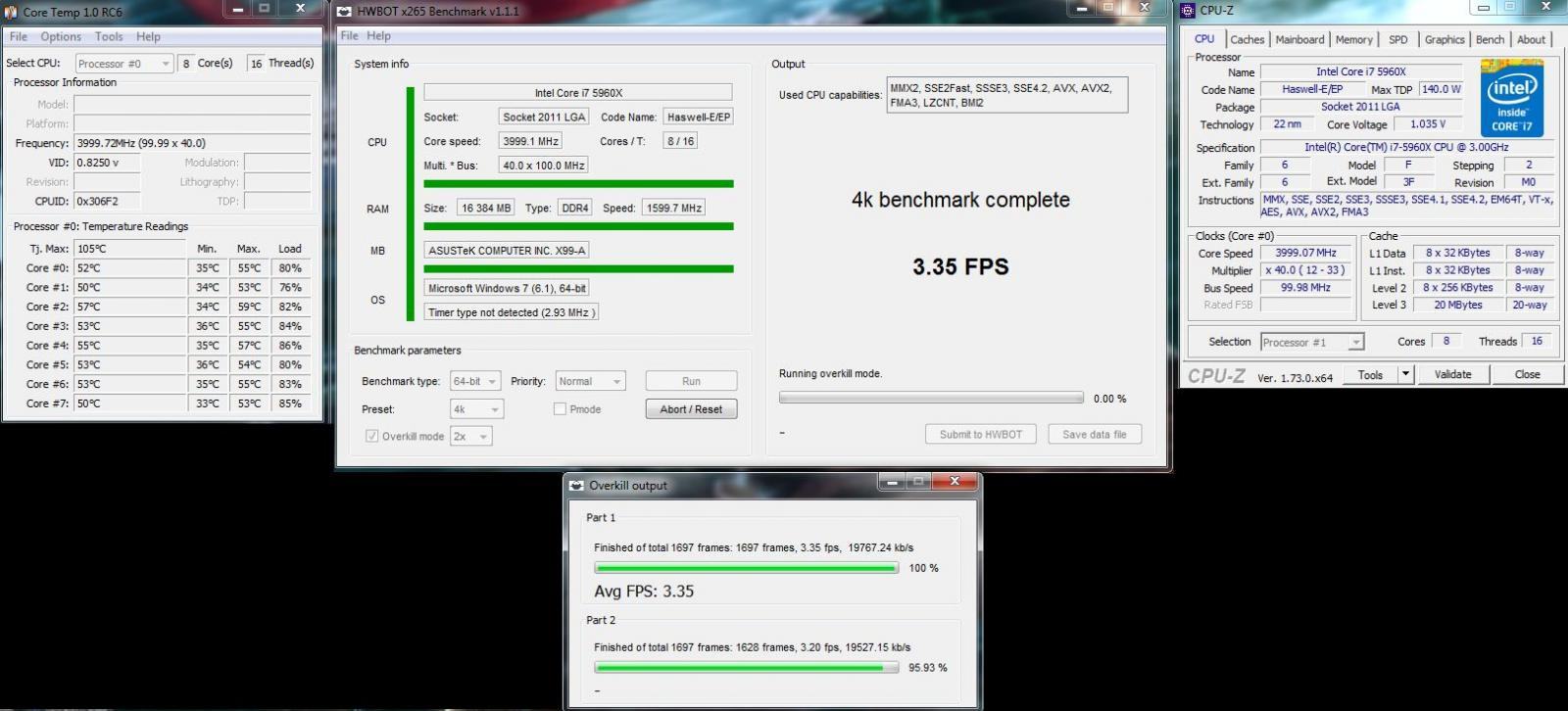The width and height of the screenshot is (1568, 711).
Task: Click the Max TDP 140.0 W value
Action: tap(1441, 89)
